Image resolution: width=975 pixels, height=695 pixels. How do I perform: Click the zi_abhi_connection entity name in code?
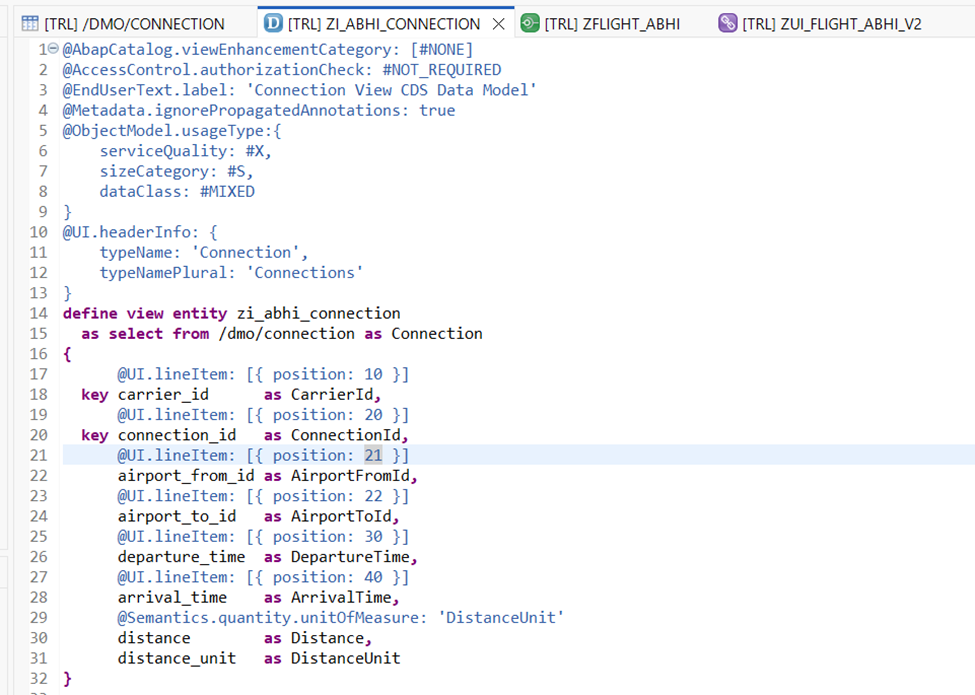pyautogui.click(x=318, y=313)
